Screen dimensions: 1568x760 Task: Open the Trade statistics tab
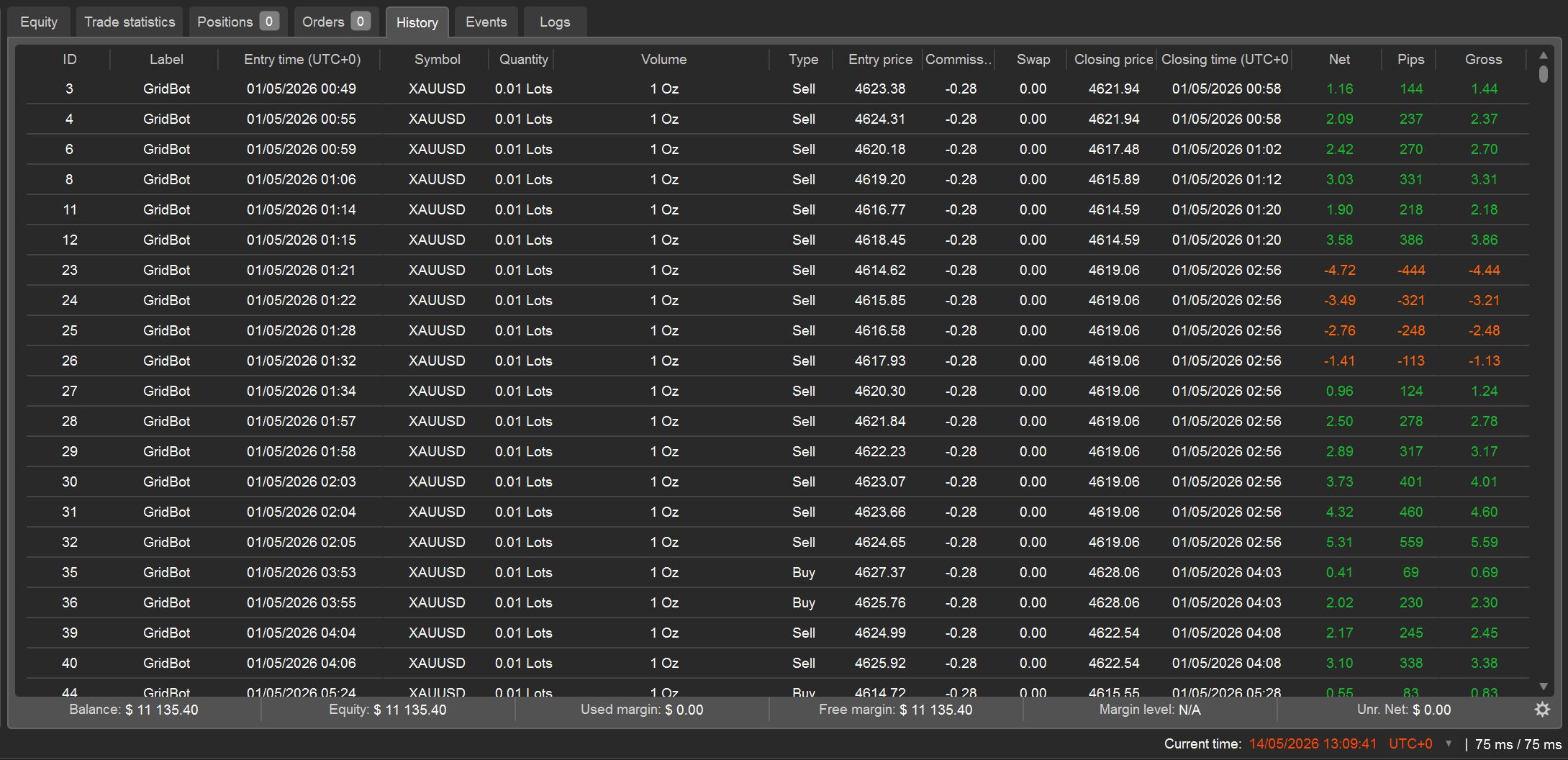tap(130, 22)
